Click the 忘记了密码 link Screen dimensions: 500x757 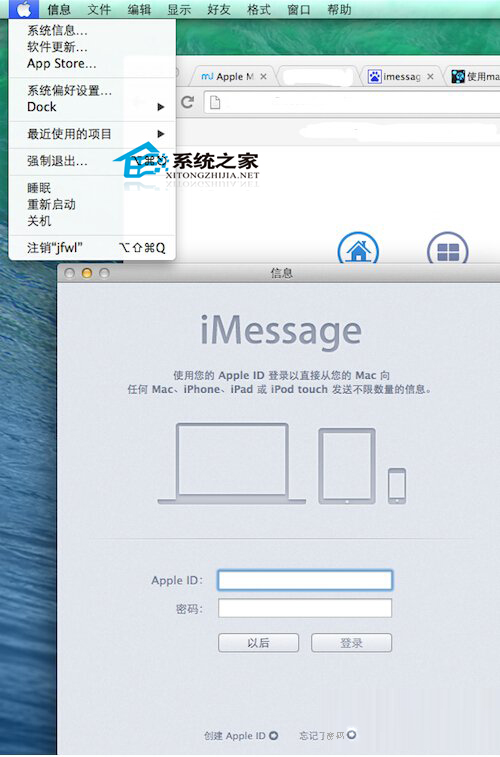point(321,735)
